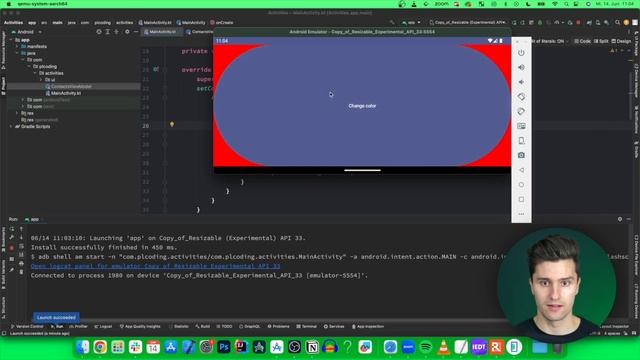Open the Resource Manager side panel

(3, 51)
